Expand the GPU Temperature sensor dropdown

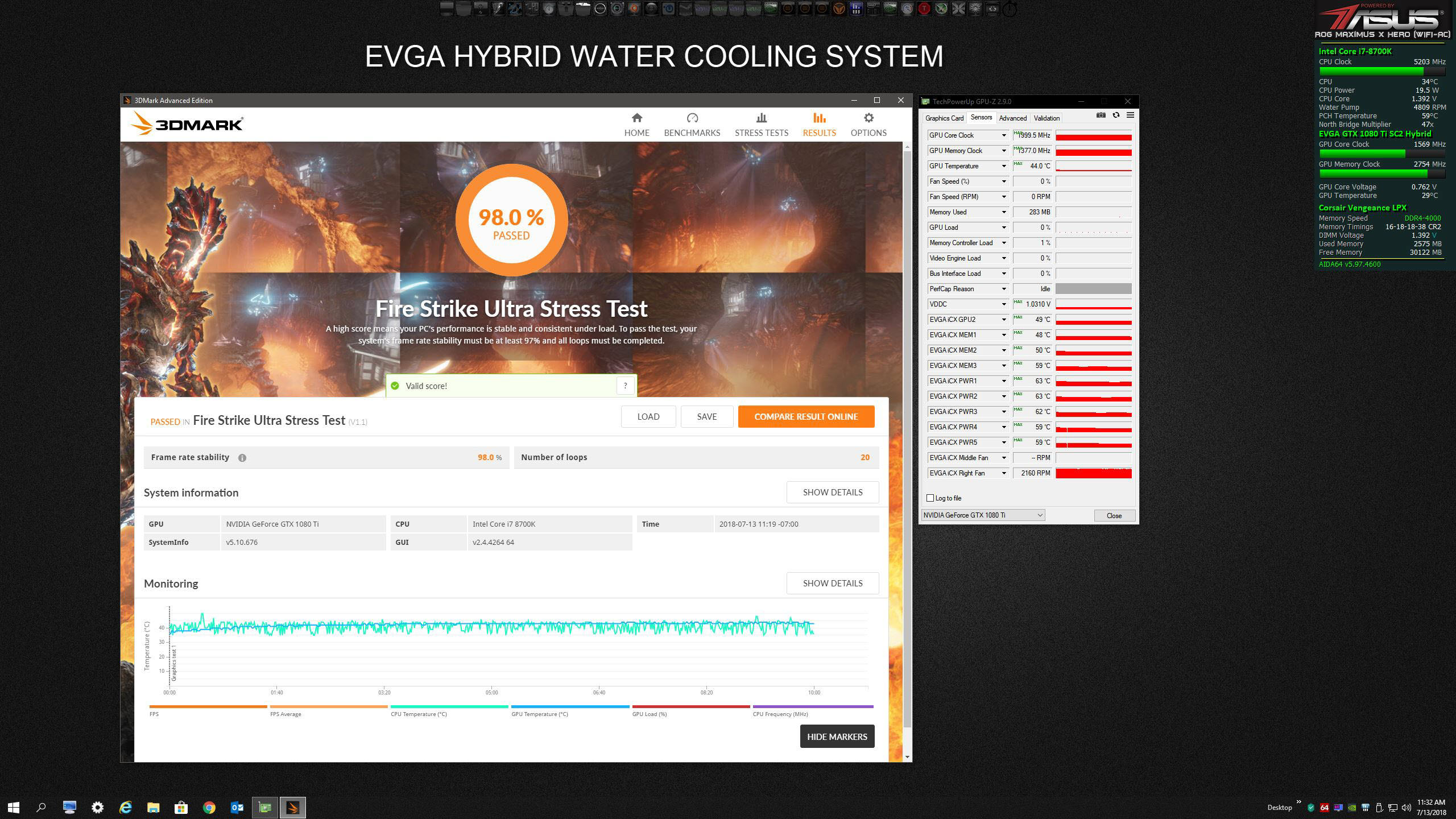[x=1004, y=166]
